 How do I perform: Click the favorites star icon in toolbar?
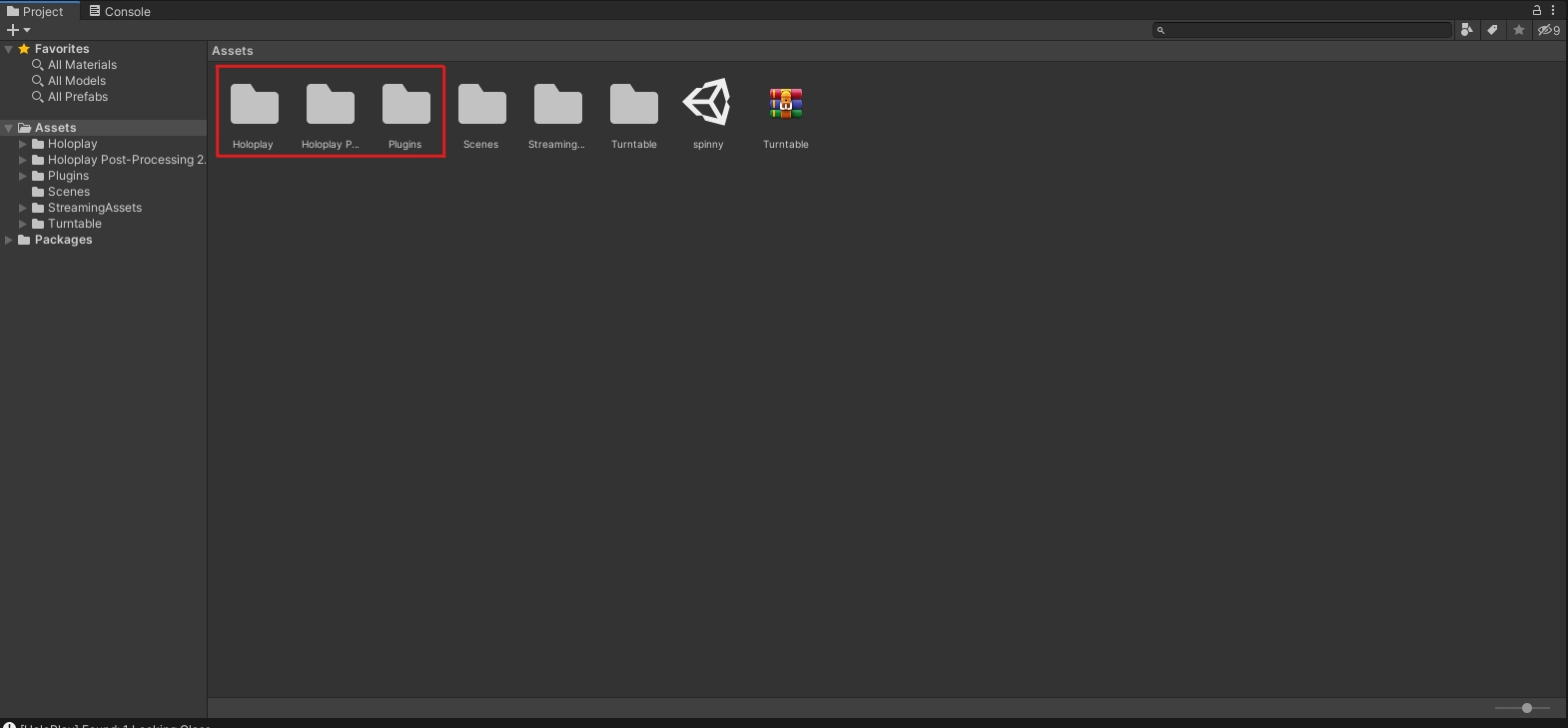click(1519, 30)
